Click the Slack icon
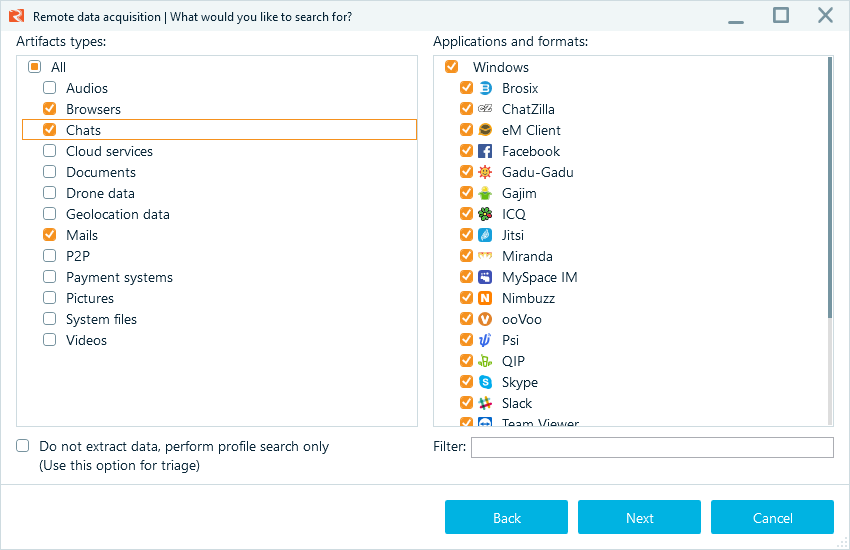This screenshot has height=550, width=850. tap(485, 403)
